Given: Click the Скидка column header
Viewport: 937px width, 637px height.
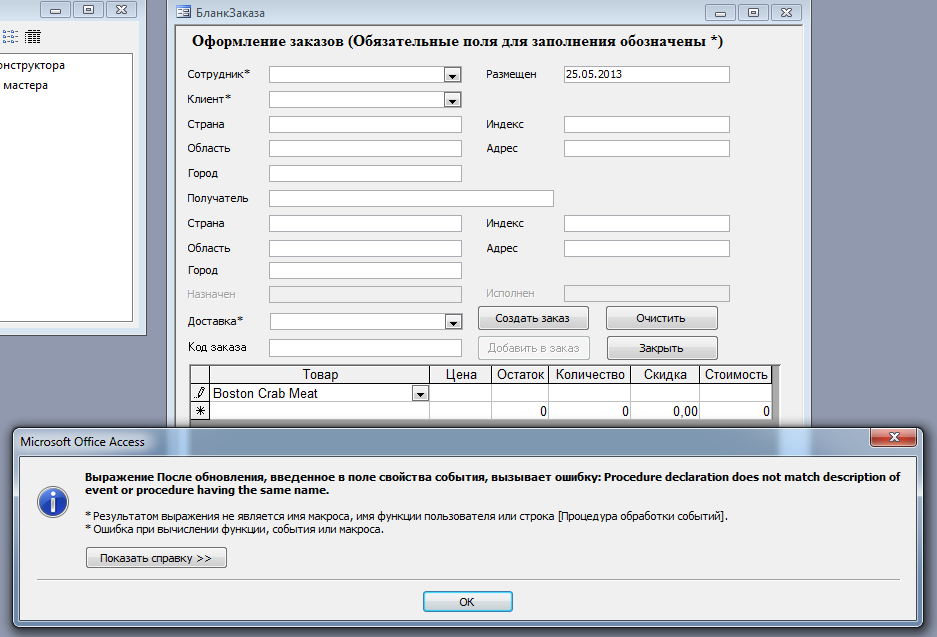Looking at the screenshot, I should click(x=665, y=375).
